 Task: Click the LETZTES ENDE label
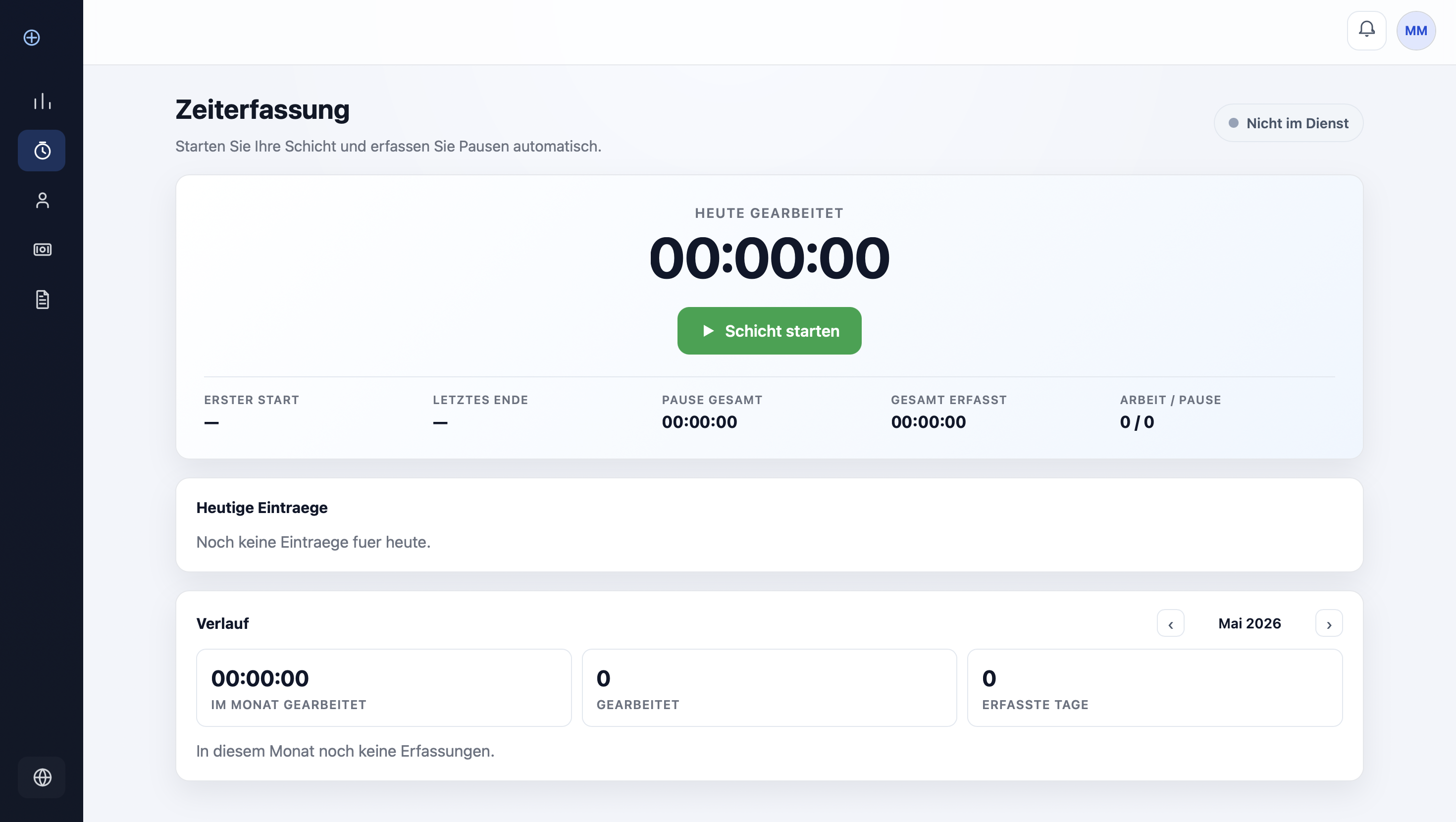(x=480, y=400)
